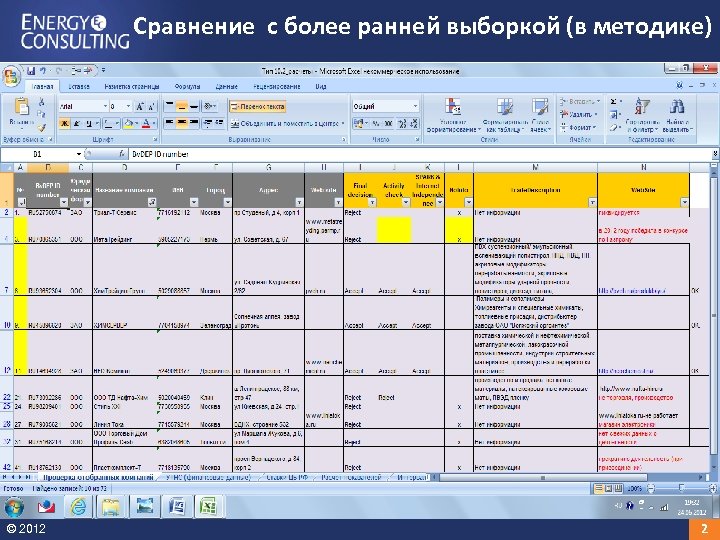The height and width of the screenshot is (540, 720).
Task: Open Conditional Formatting (Условное форматирование)
Action: pos(453,115)
